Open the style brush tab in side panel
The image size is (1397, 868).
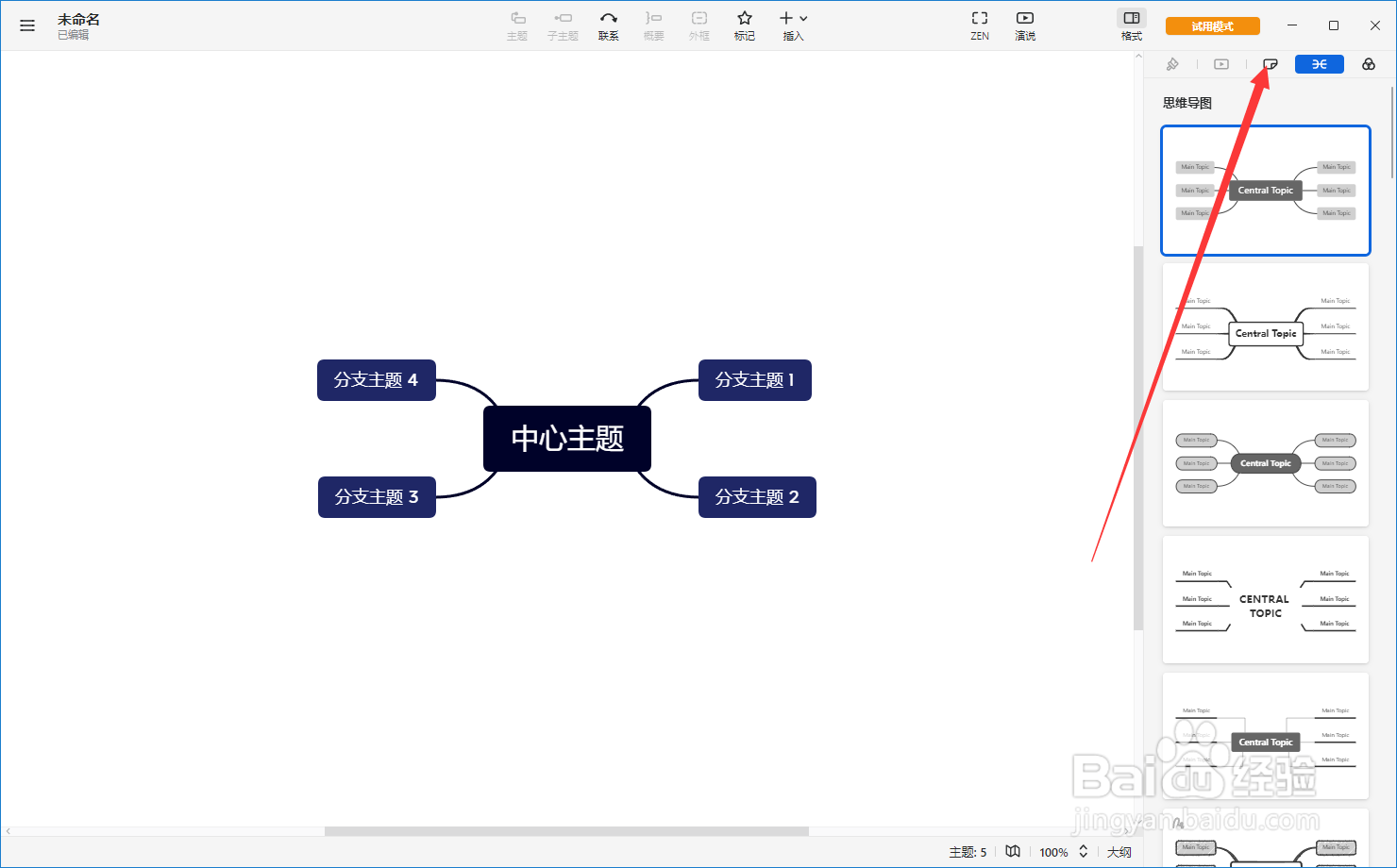coord(1172,64)
